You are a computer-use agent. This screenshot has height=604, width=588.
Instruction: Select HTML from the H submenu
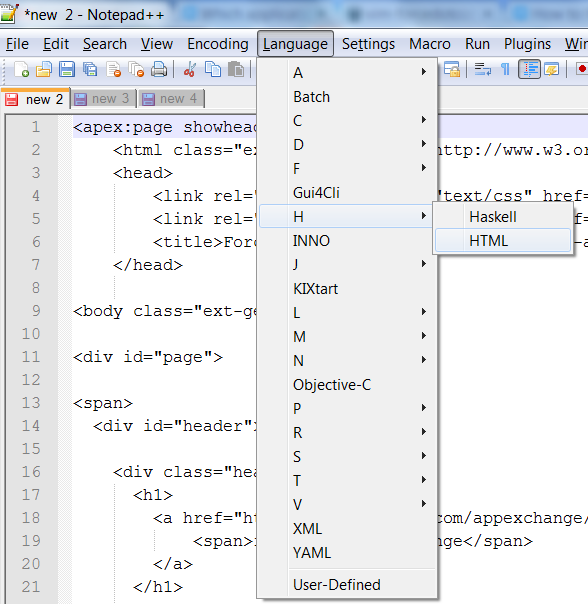point(503,241)
